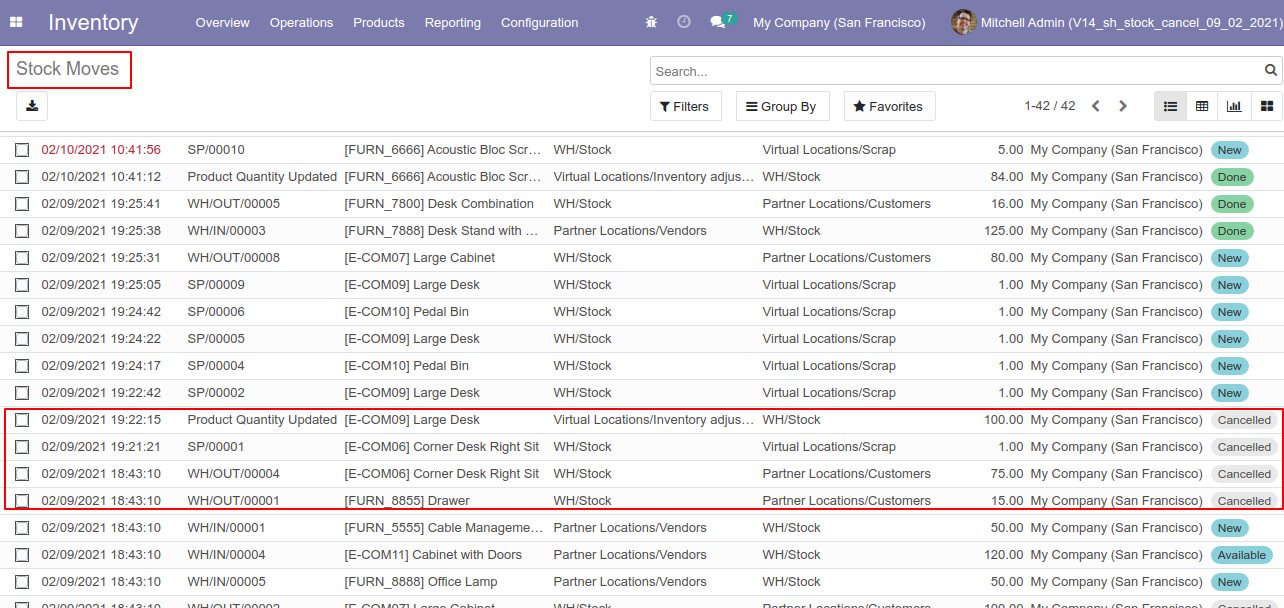Open the apps grid menu icon
Image resolution: width=1284 pixels, height=608 pixels.
click(16, 22)
